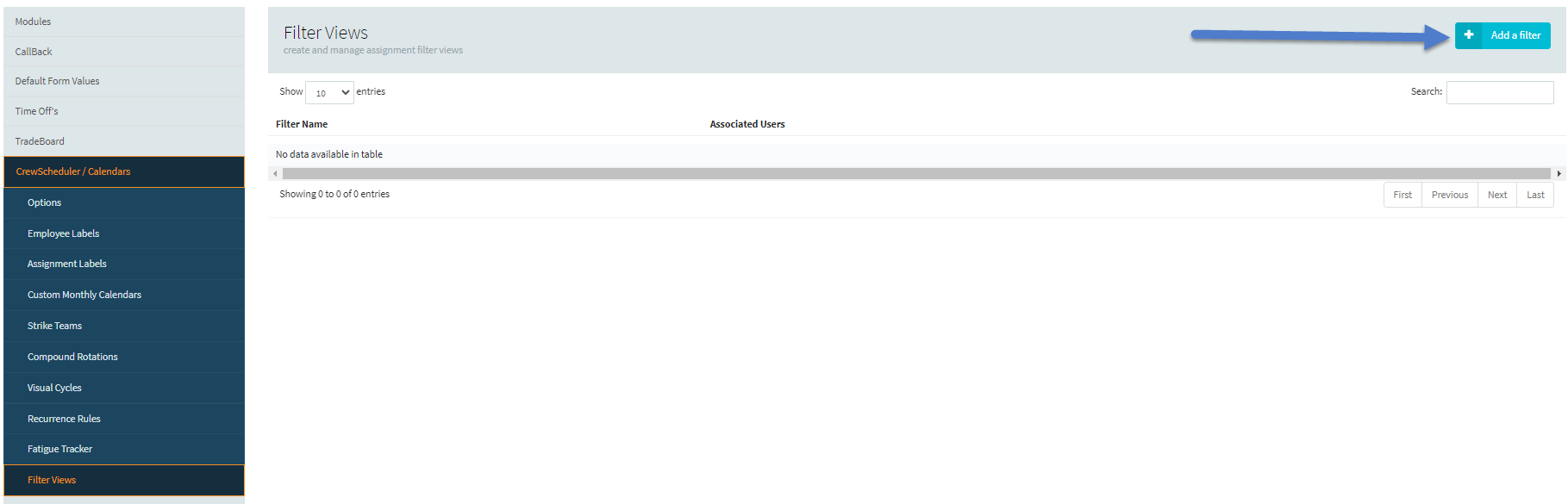Sort by Filter Name column header
Screen dimensions: 1568x504
pyautogui.click(x=302, y=124)
